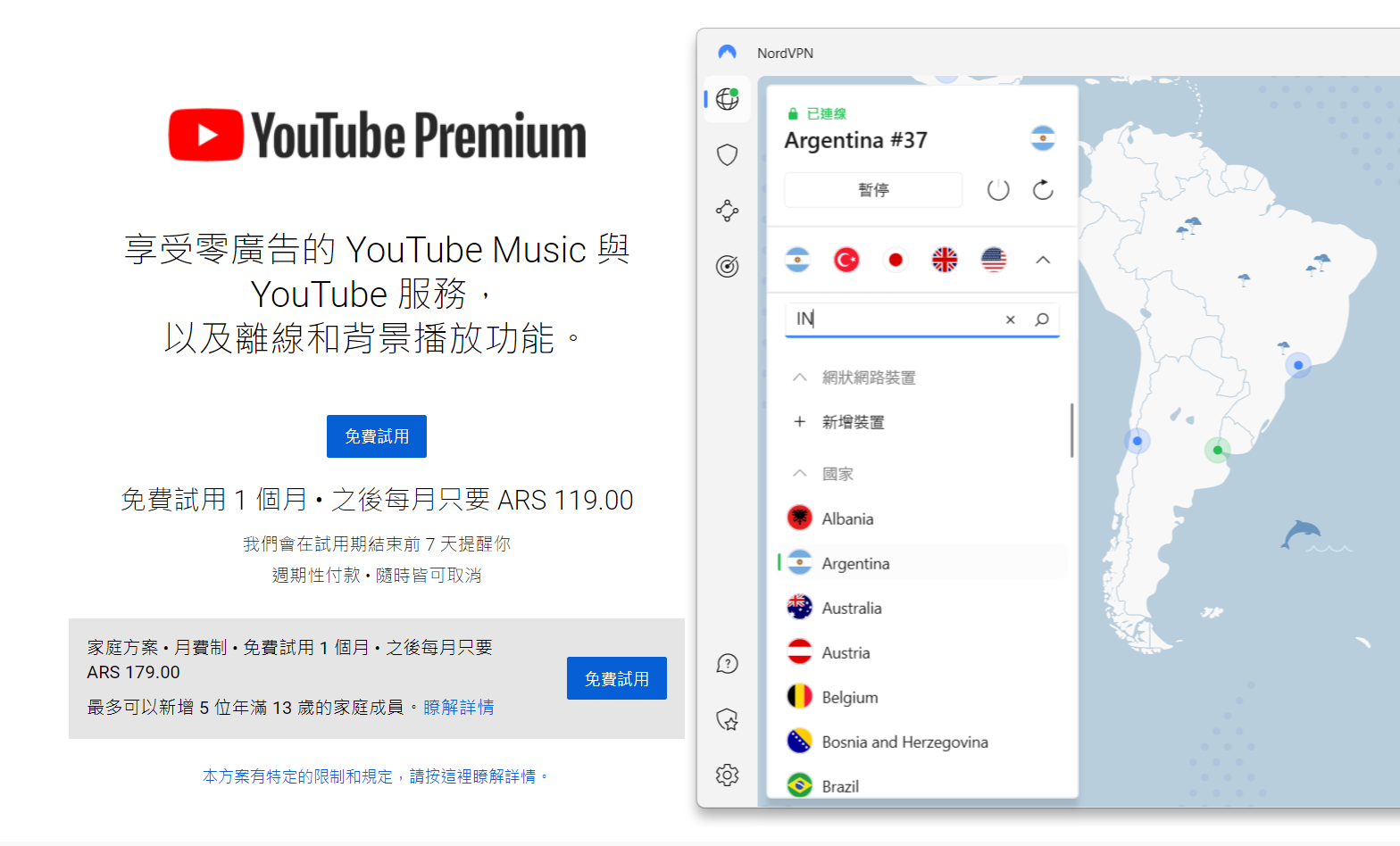Select Belgium from the country list

[x=849, y=698]
